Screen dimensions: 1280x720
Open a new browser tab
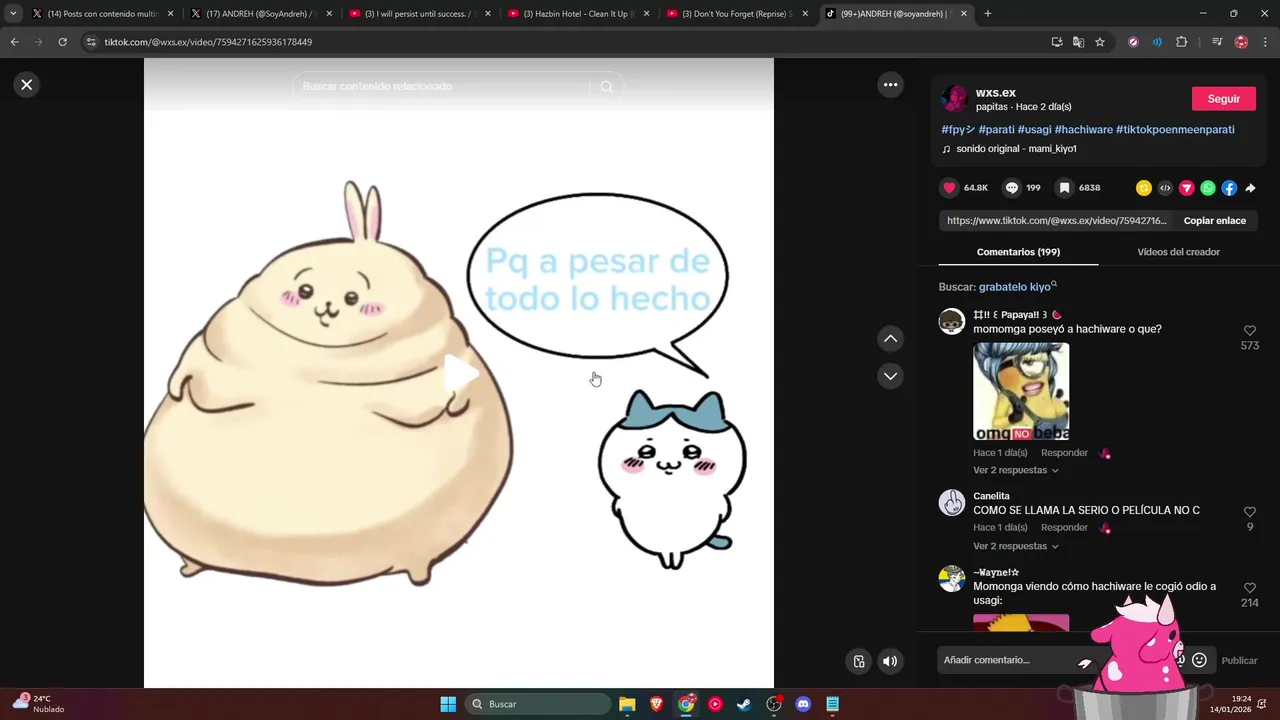988,14
